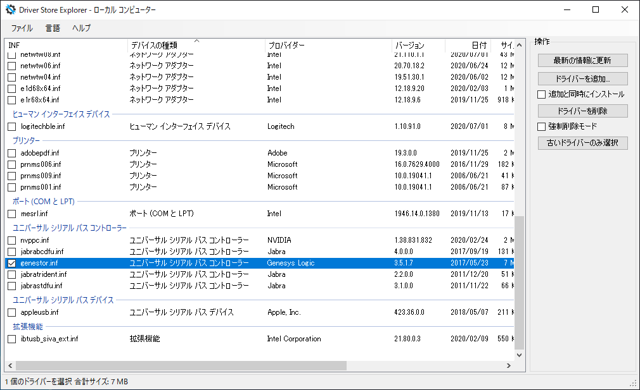Screen dimensions: 640x390
Task: Click the horizontal scrollbar thumb
Action: pos(181,366)
